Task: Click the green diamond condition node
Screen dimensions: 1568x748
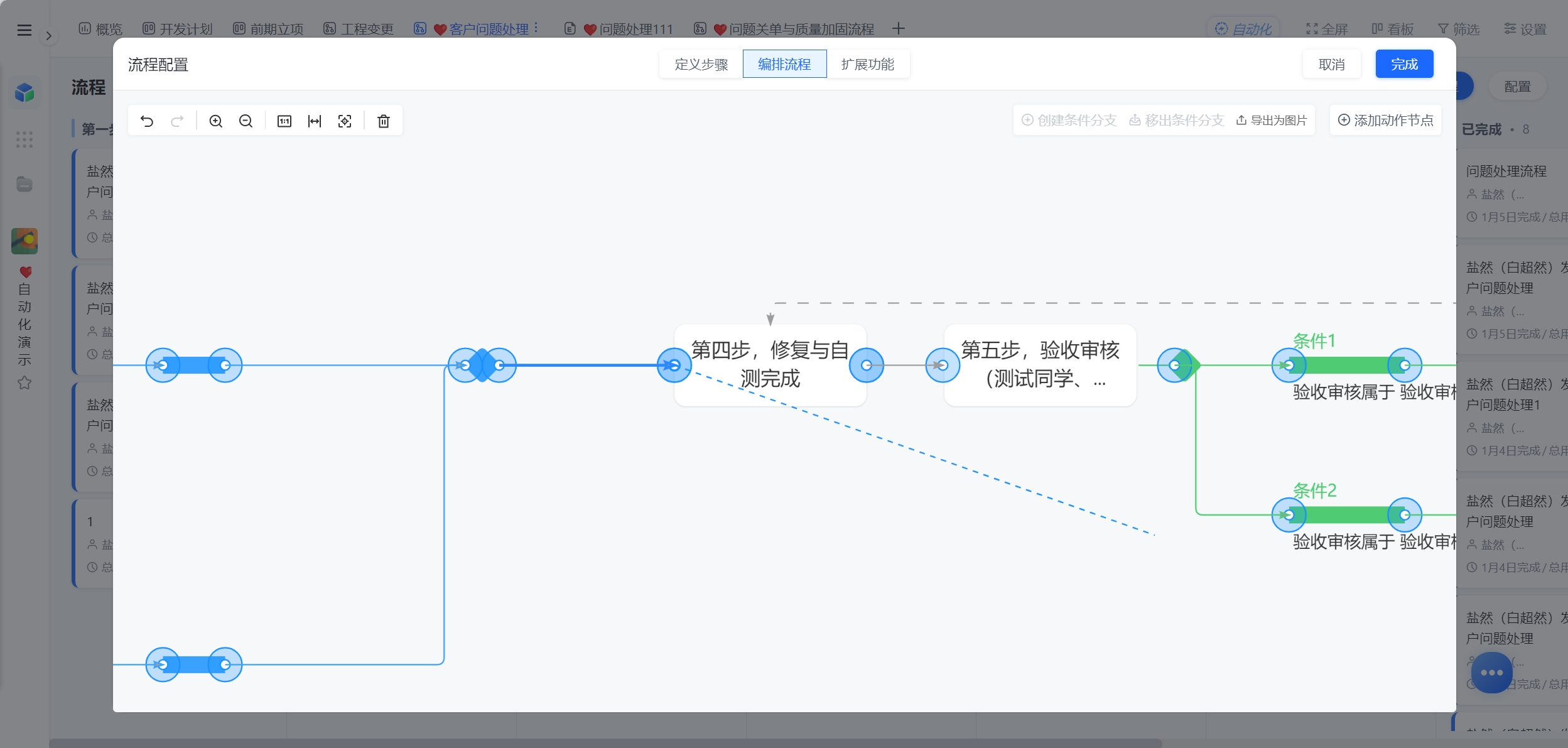Action: [x=1184, y=365]
